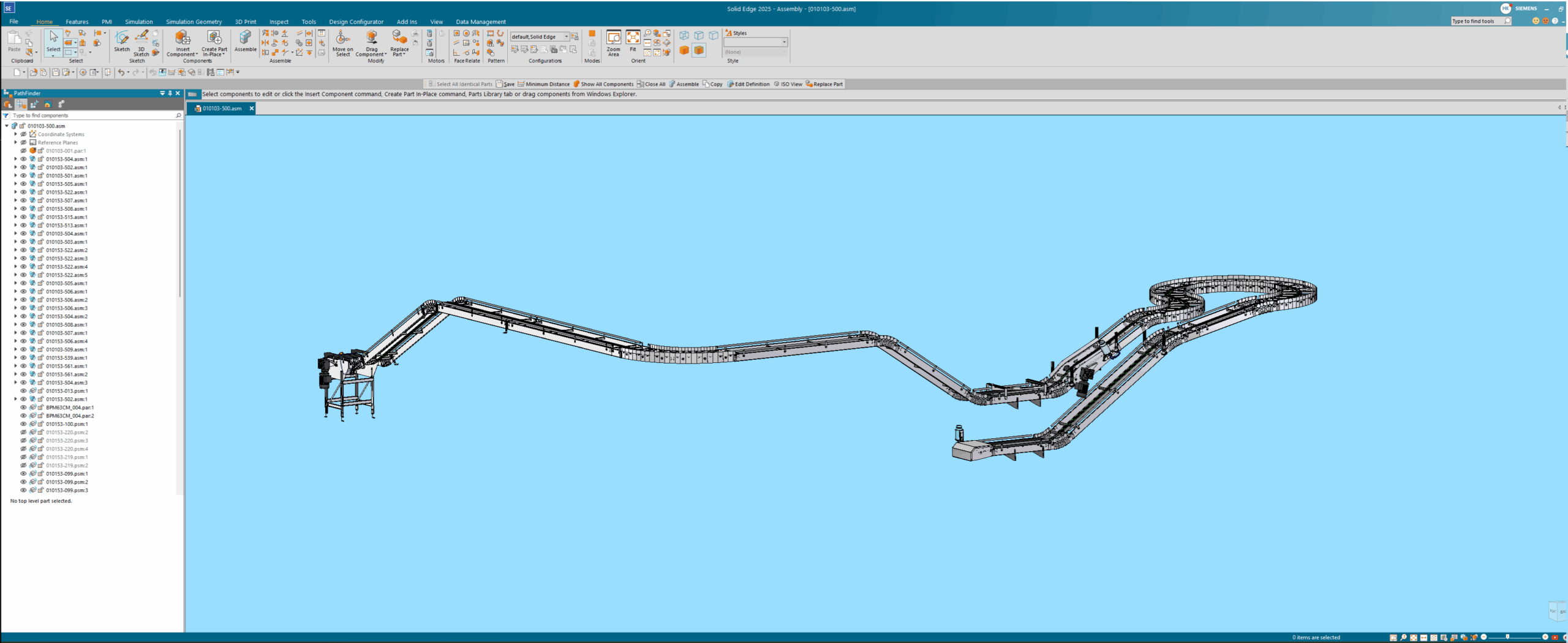Toggle visibility of Coordinate Systems
The image size is (1568, 643).
[x=24, y=134]
